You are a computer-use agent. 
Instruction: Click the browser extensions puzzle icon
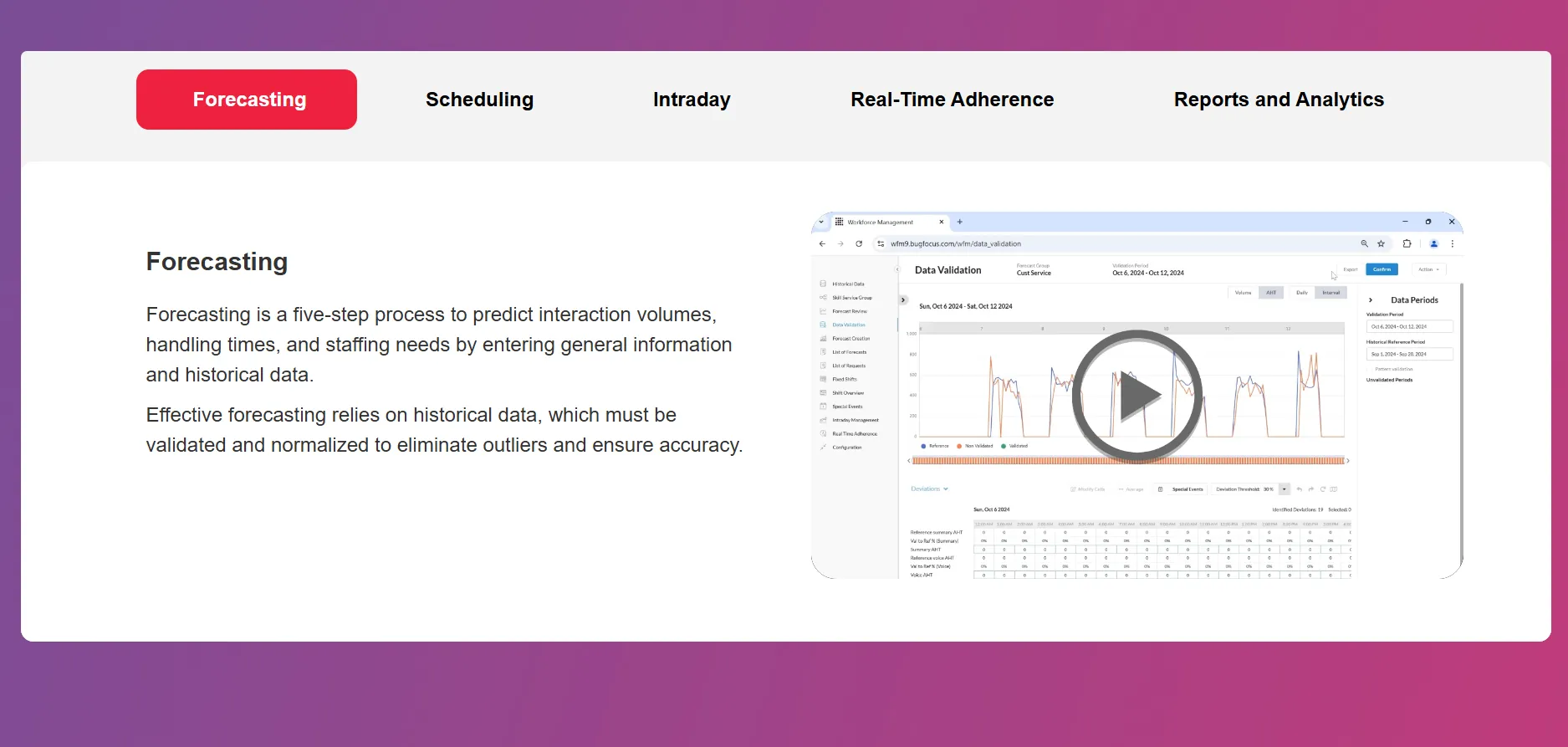(x=1407, y=244)
